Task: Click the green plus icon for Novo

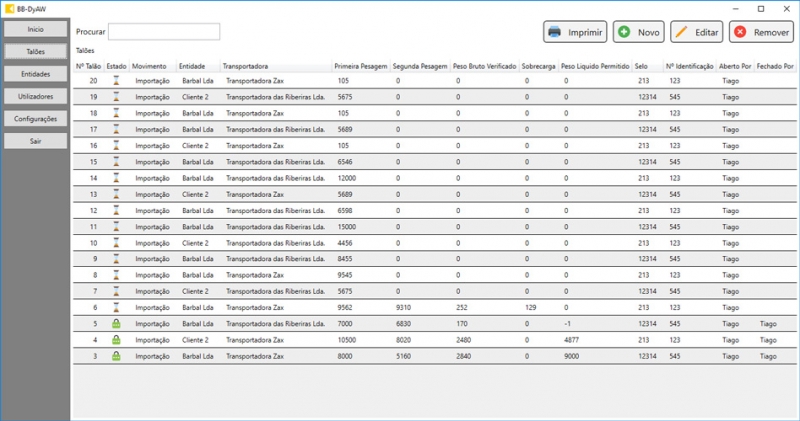Action: pyautogui.click(x=624, y=32)
